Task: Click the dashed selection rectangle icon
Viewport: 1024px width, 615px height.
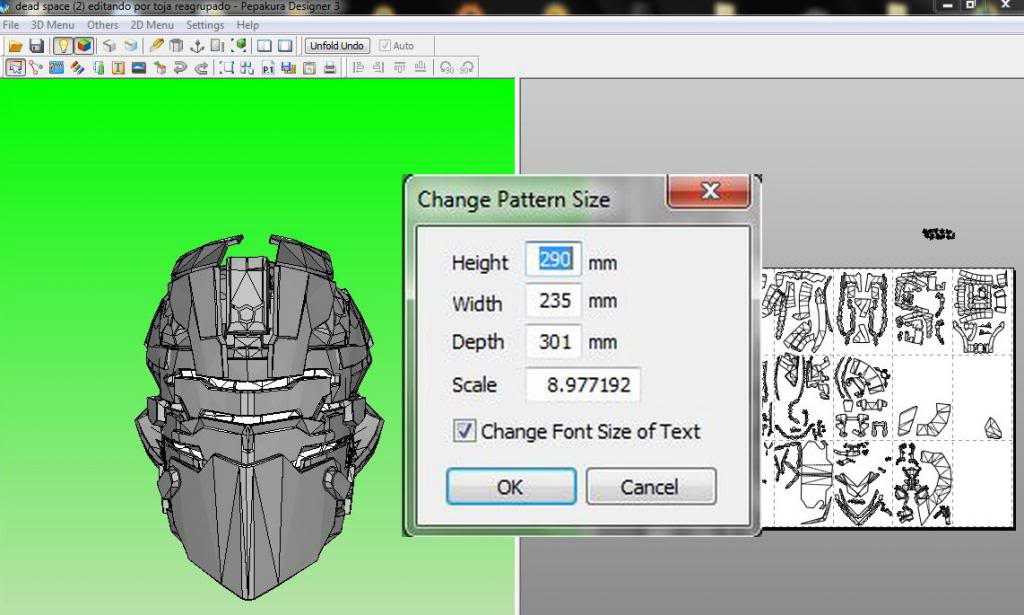Action: (226, 67)
